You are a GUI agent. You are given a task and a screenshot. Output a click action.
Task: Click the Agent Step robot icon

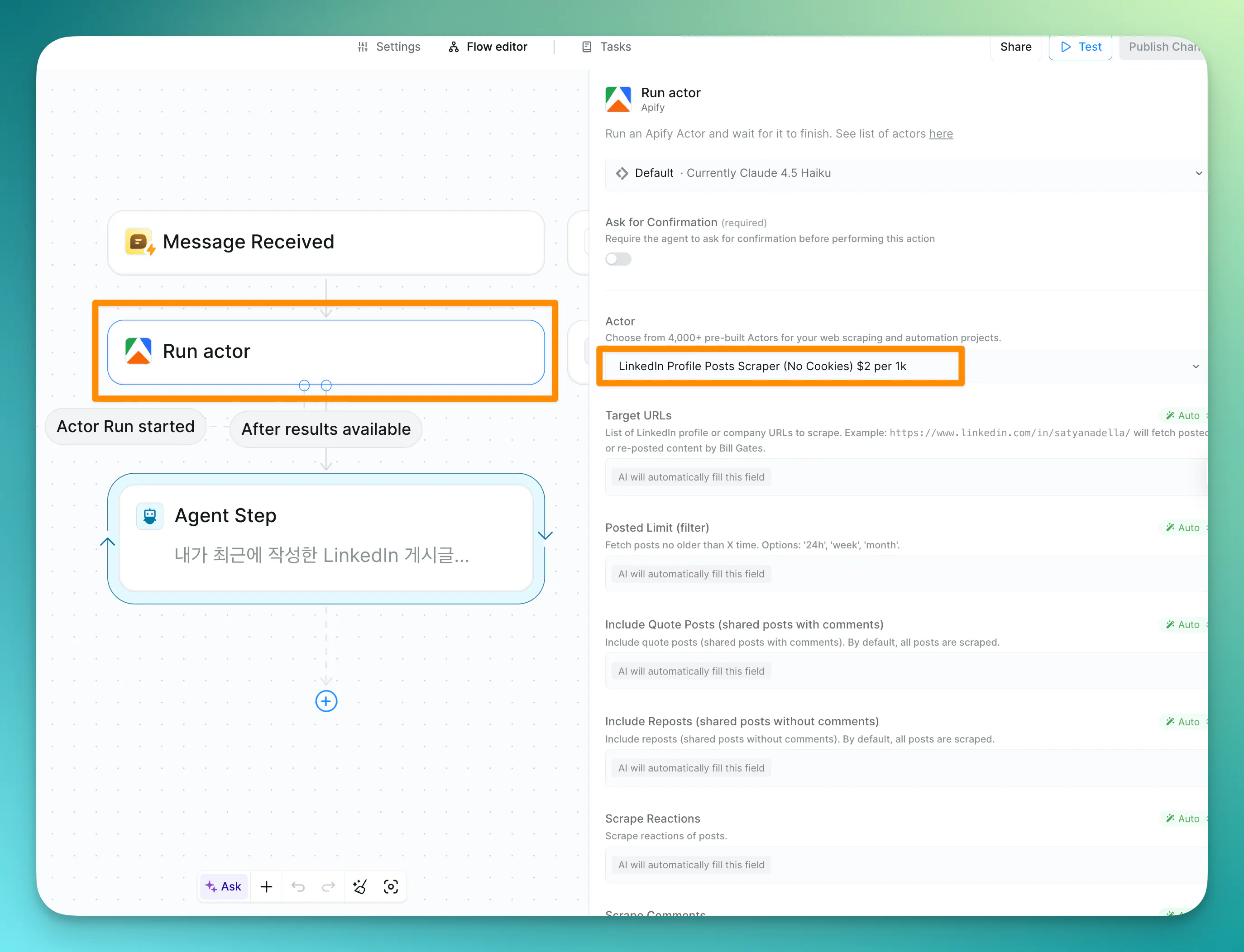(x=150, y=516)
